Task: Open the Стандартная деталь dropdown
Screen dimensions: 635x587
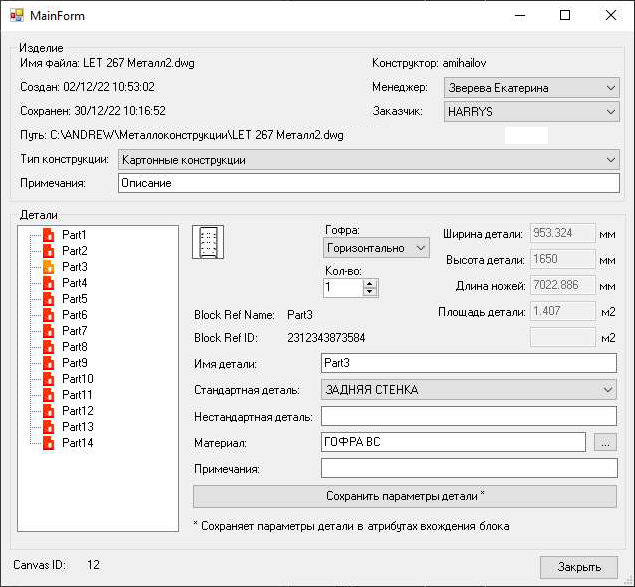Action: 608,390
